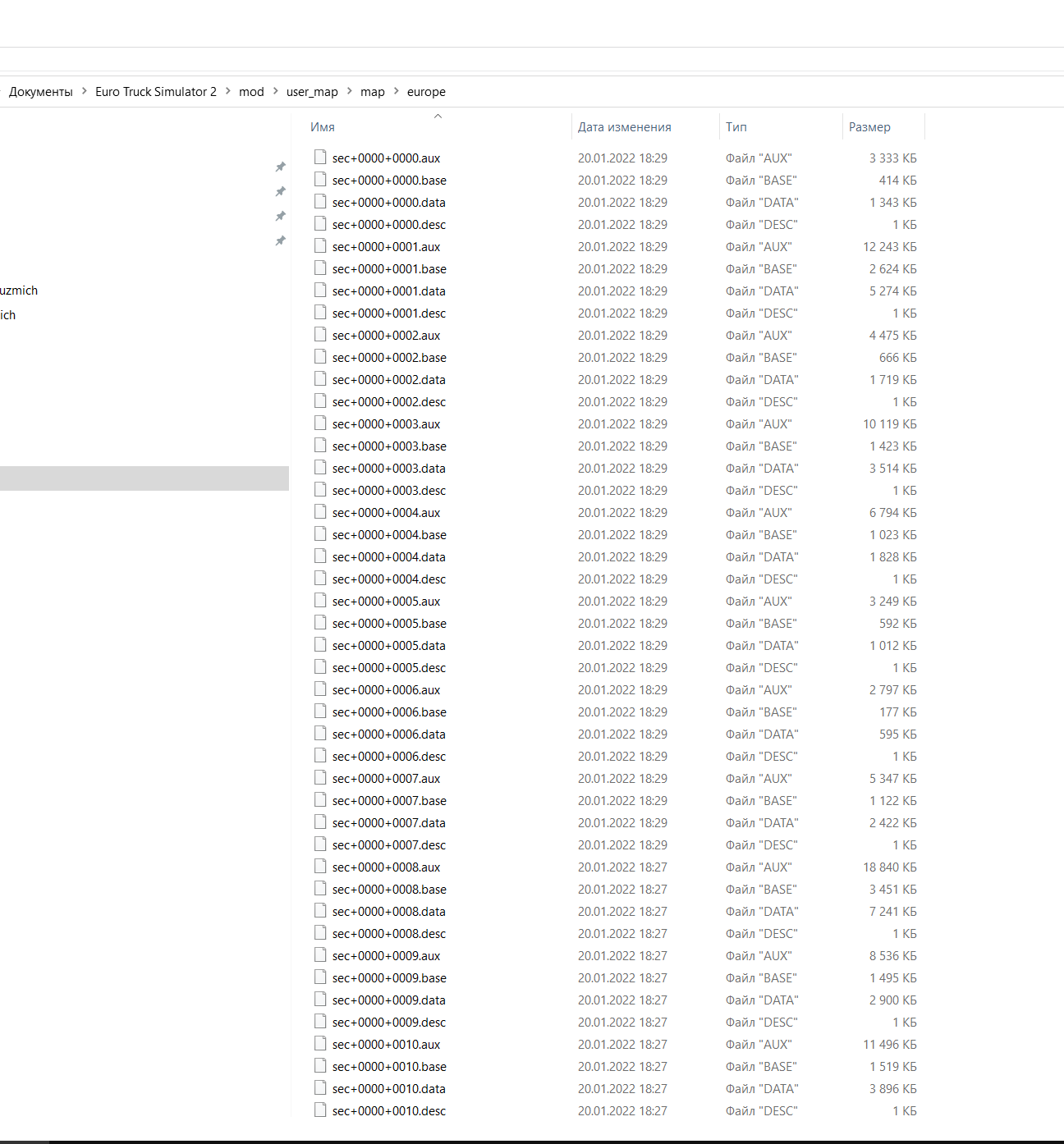1064x1144 pixels.
Task: Expand chevron after user_map in breadcrumb
Action: click(x=349, y=91)
